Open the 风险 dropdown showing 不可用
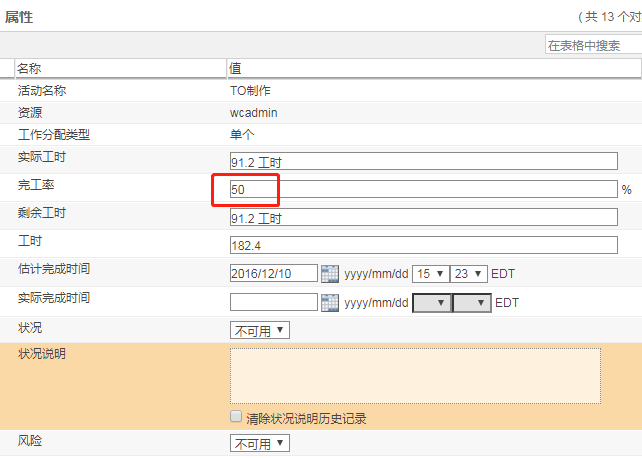This screenshot has height=458, width=642. (260, 443)
